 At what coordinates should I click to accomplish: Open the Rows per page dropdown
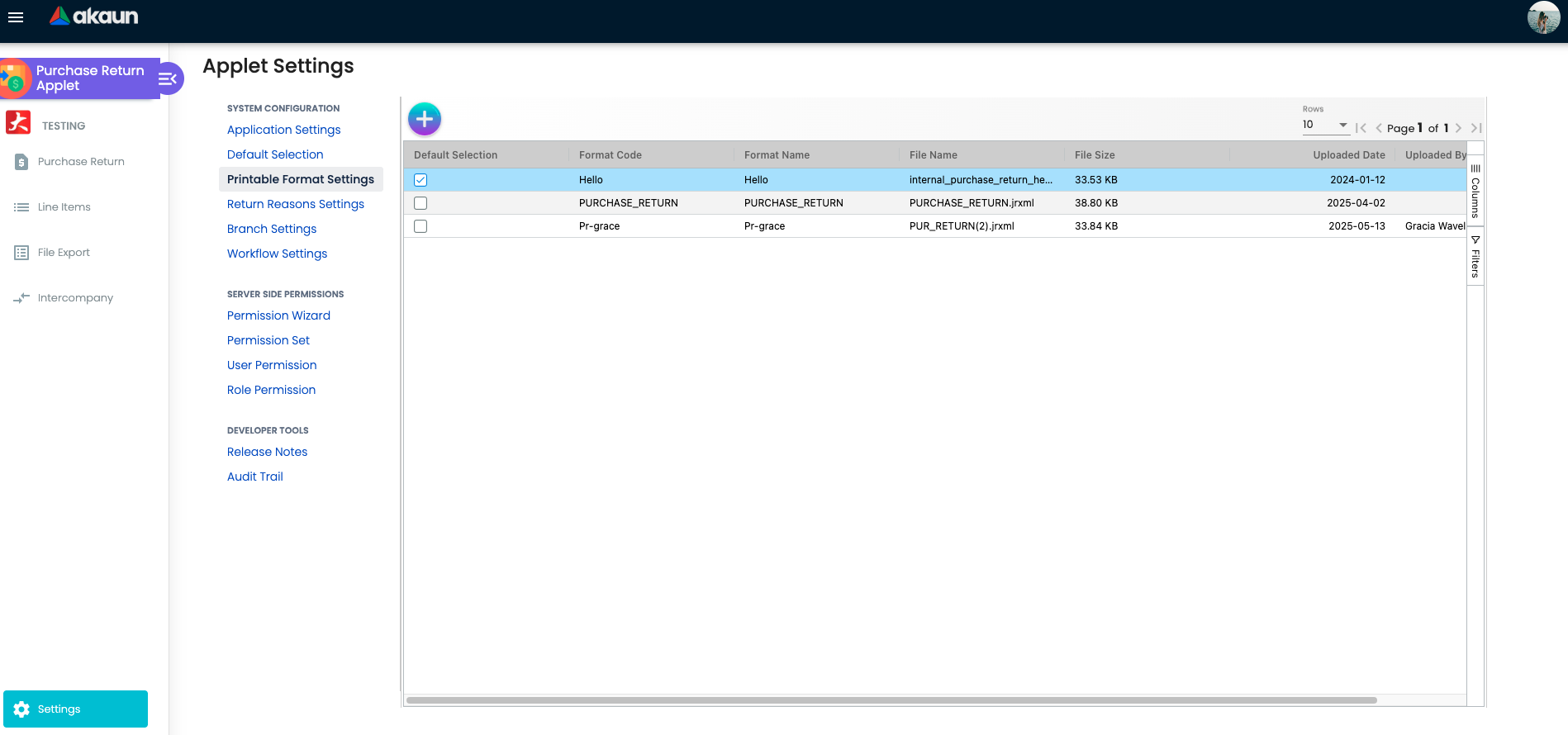coord(1325,125)
